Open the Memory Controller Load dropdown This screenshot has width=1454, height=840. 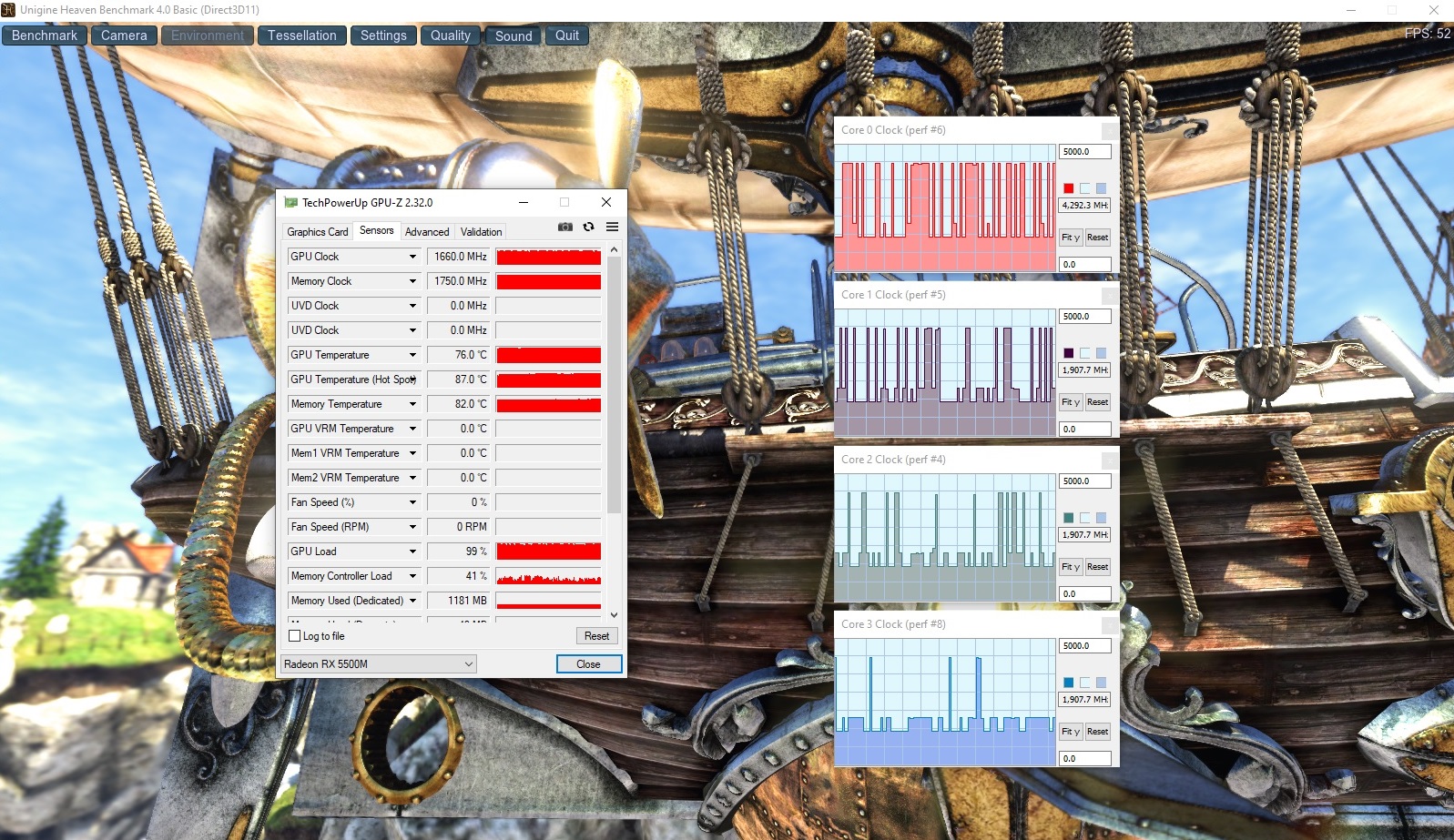point(412,576)
